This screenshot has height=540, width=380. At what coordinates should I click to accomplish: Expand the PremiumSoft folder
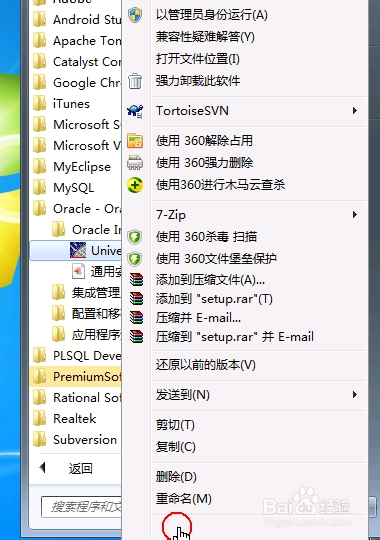click(76, 377)
